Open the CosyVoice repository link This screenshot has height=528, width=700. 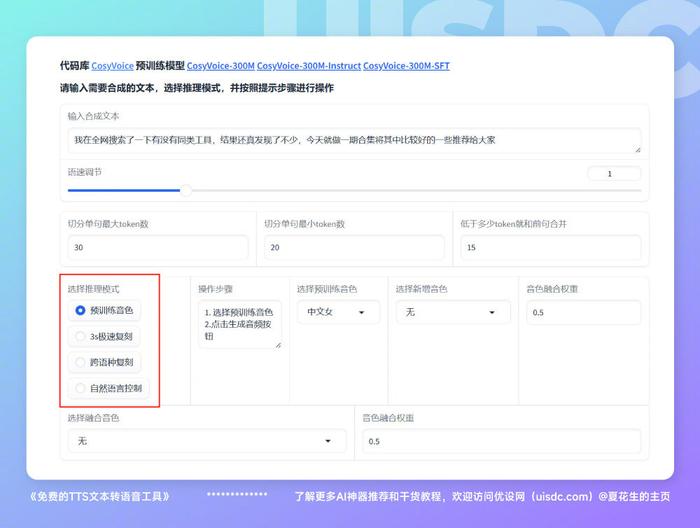pyautogui.click(x=112, y=66)
